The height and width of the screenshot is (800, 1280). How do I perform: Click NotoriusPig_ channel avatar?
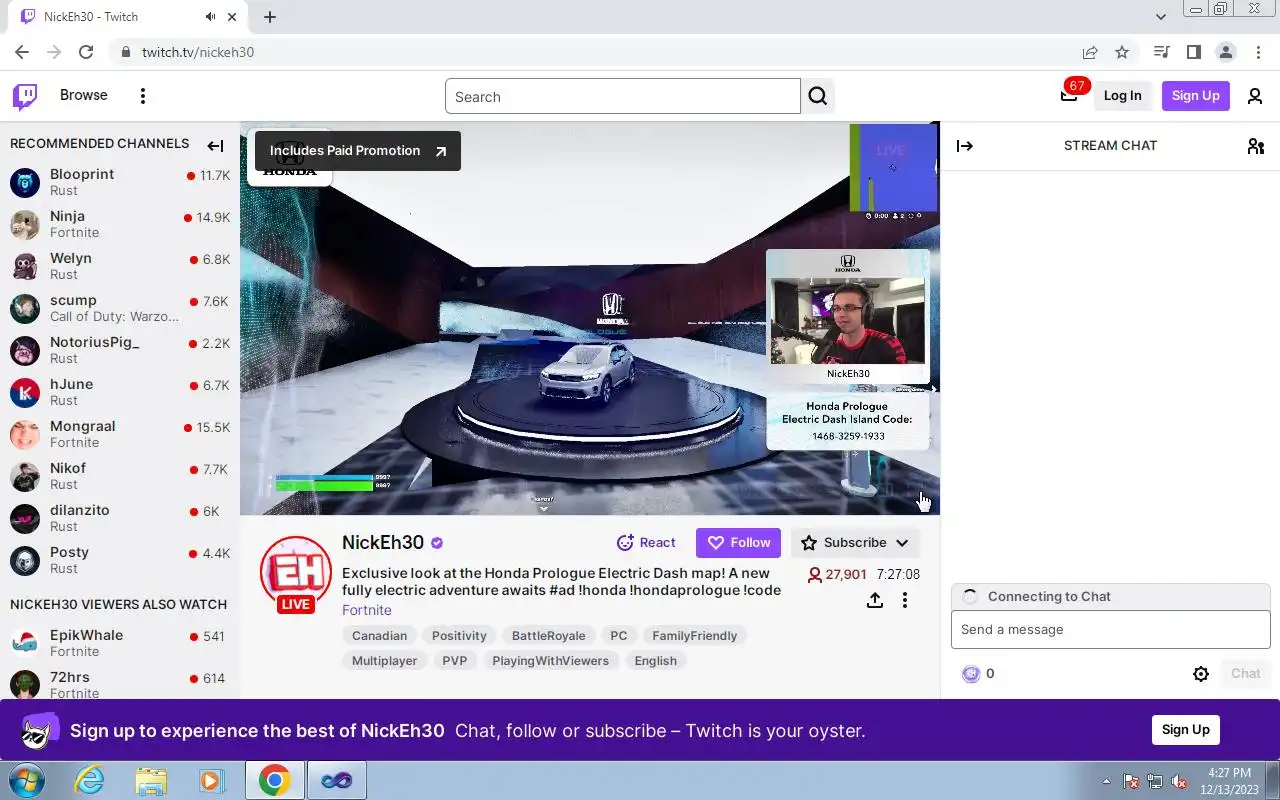coord(25,350)
